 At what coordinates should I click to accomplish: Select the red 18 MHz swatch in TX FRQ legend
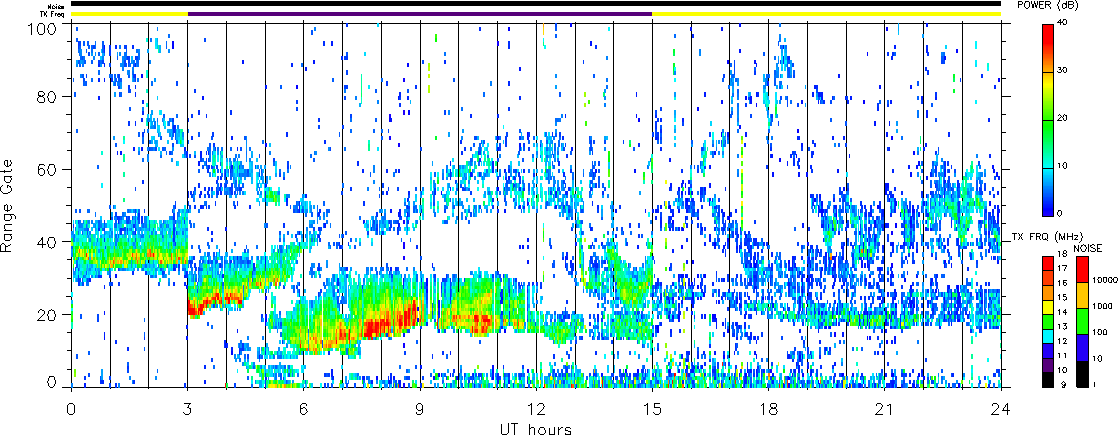tap(1047, 261)
